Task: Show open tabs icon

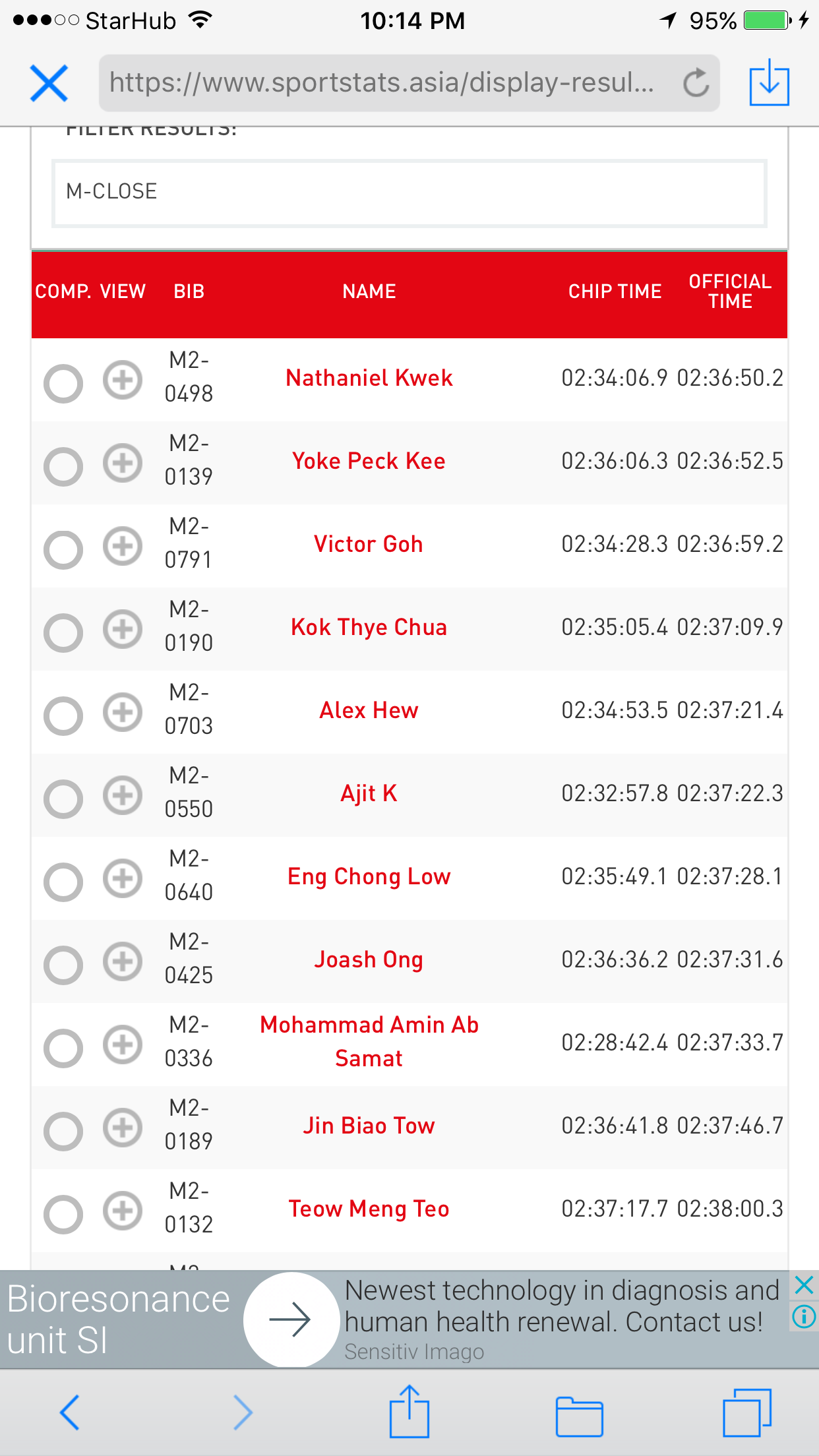Action: pyautogui.click(x=746, y=1413)
